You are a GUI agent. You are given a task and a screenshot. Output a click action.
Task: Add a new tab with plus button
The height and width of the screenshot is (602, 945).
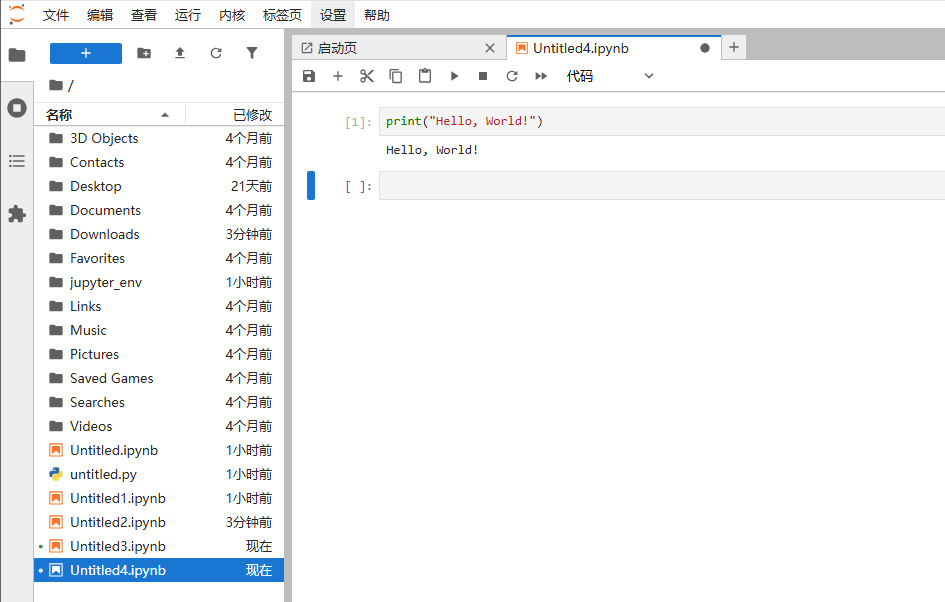(x=733, y=47)
